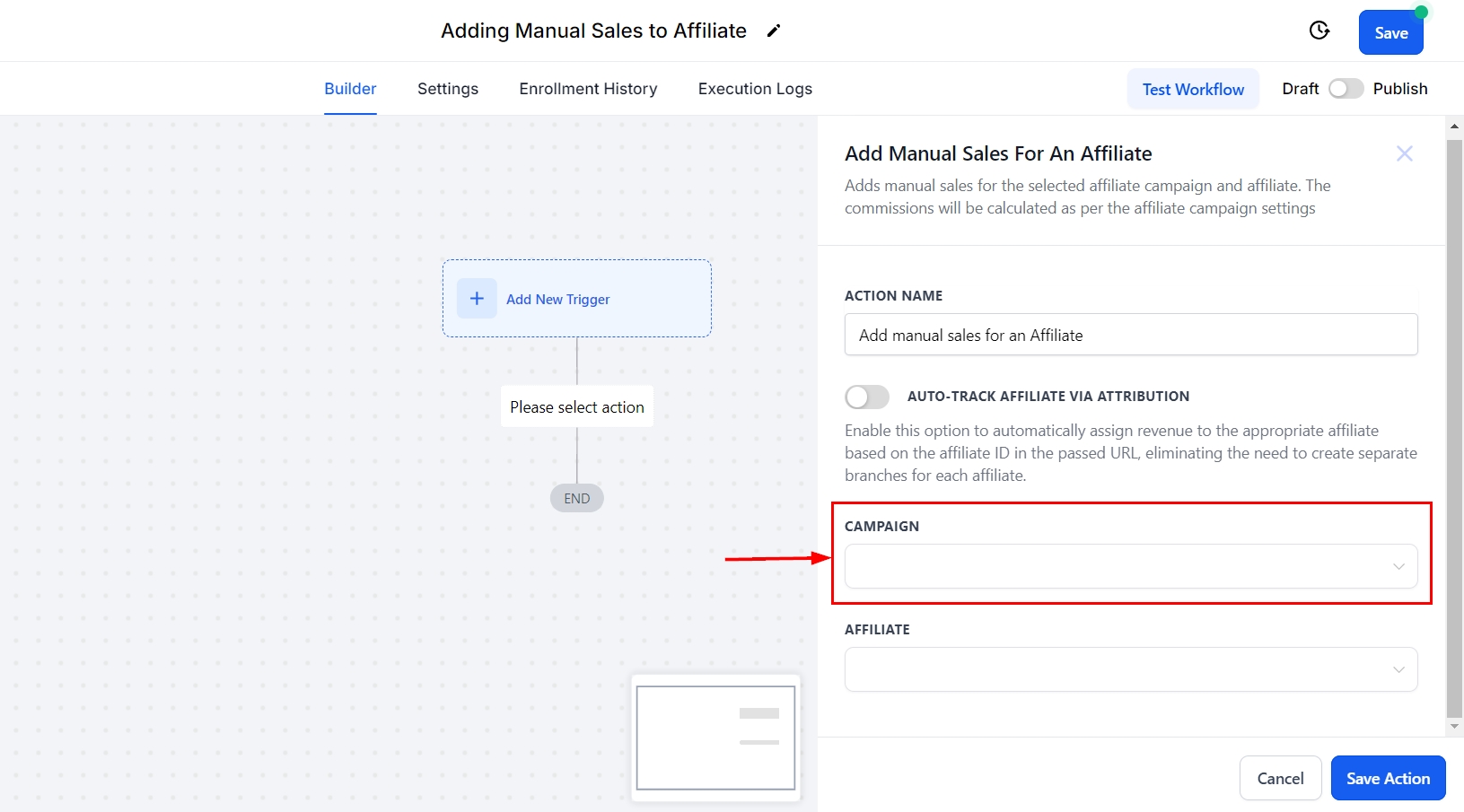
Task: Click the Campaign dropdown chevron arrow
Action: (x=1398, y=566)
